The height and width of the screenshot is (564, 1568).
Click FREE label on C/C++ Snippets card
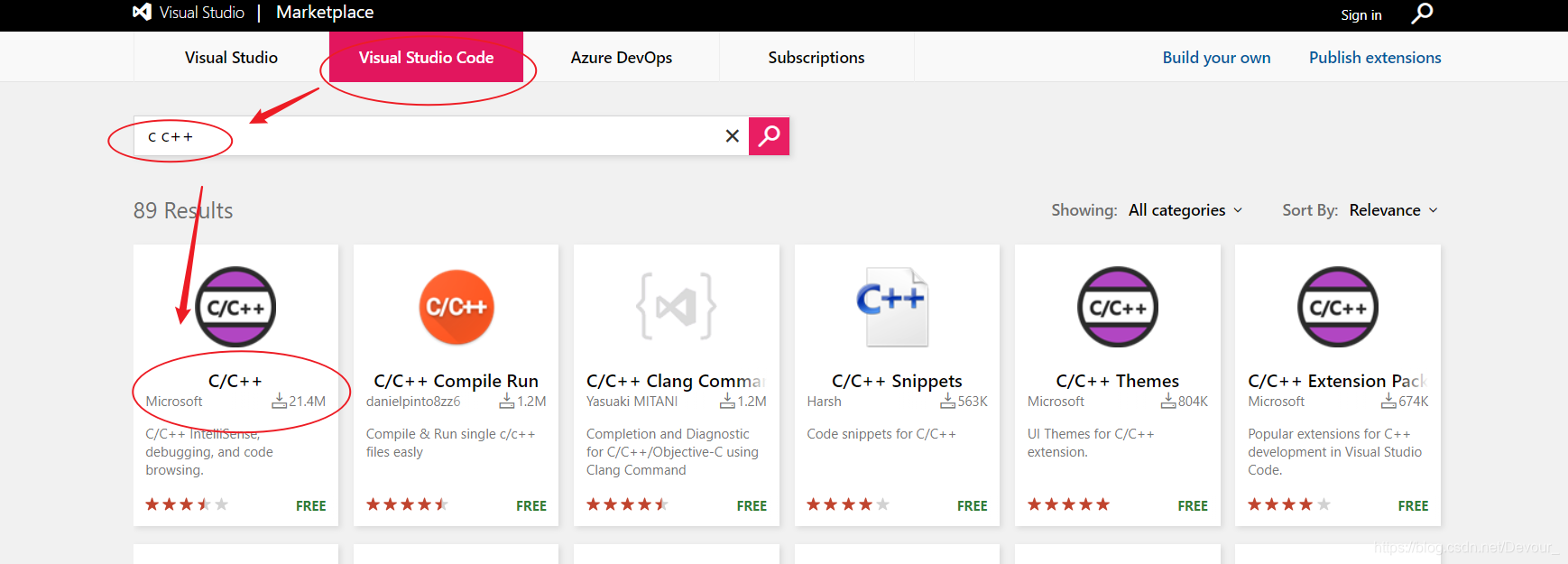pyautogui.click(x=972, y=505)
